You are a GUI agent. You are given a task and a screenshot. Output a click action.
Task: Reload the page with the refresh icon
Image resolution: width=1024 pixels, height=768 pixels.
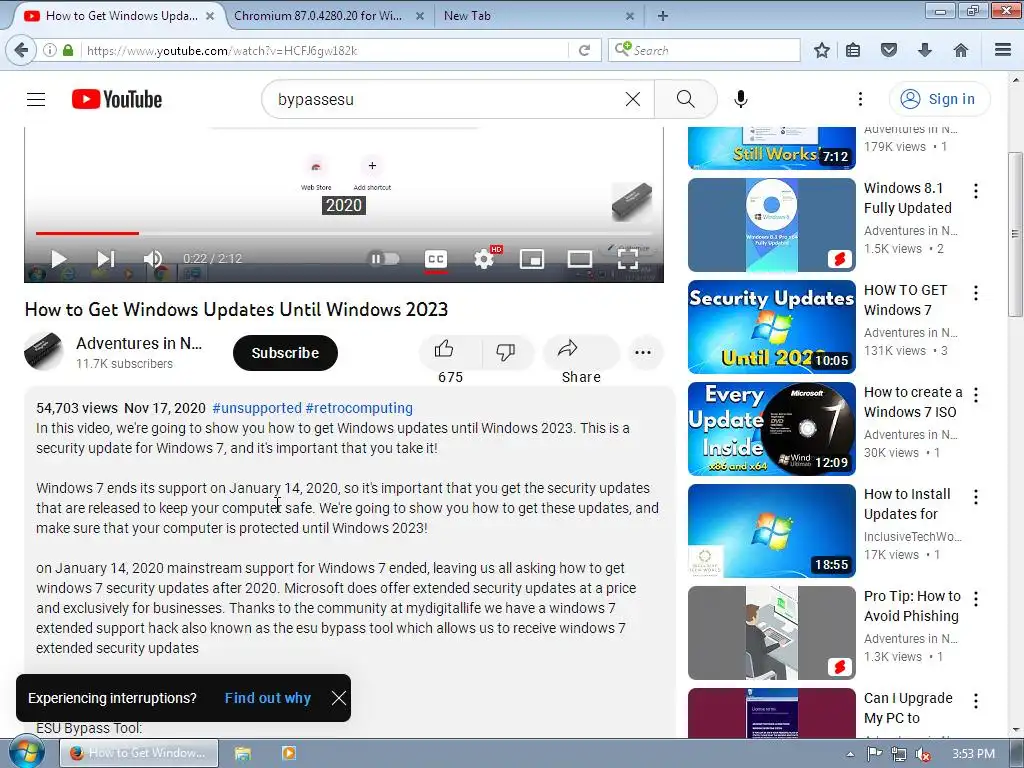pos(584,50)
